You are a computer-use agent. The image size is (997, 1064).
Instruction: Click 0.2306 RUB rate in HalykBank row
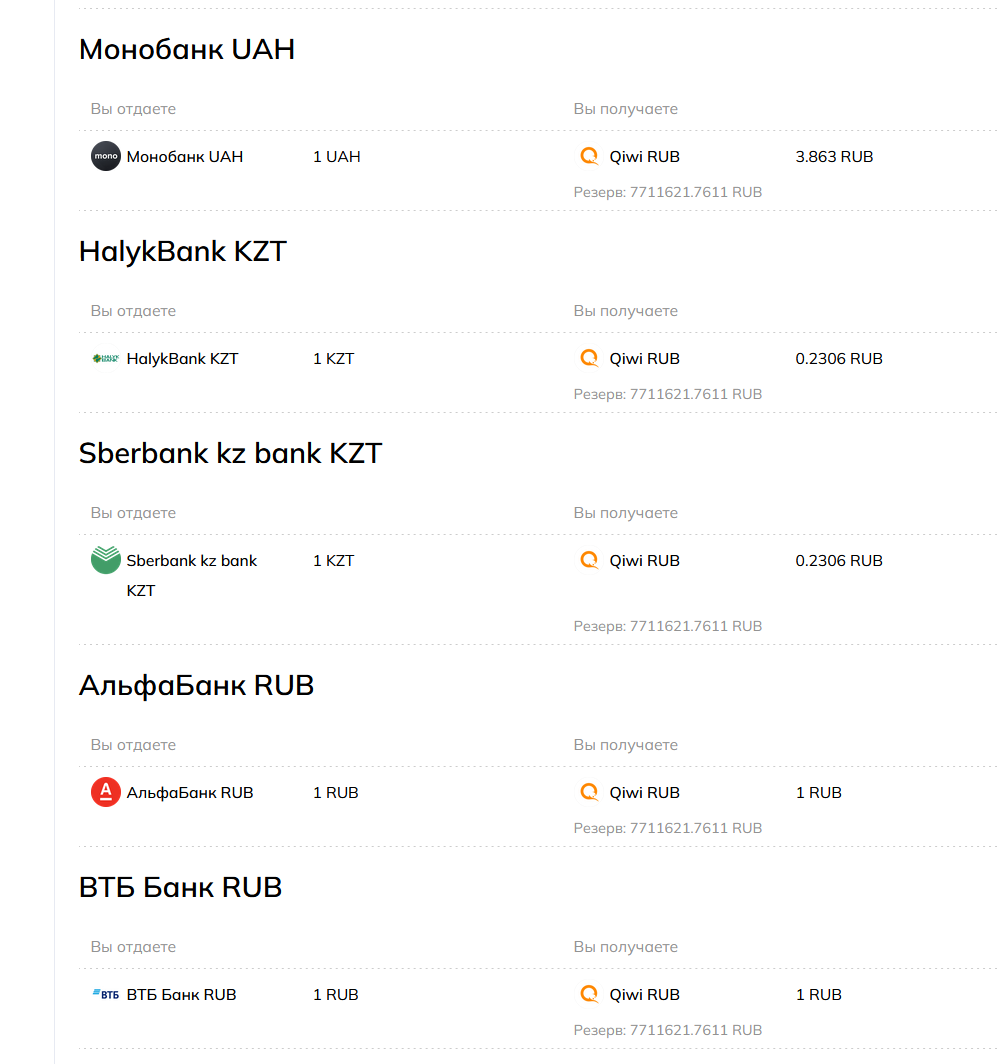click(x=839, y=359)
